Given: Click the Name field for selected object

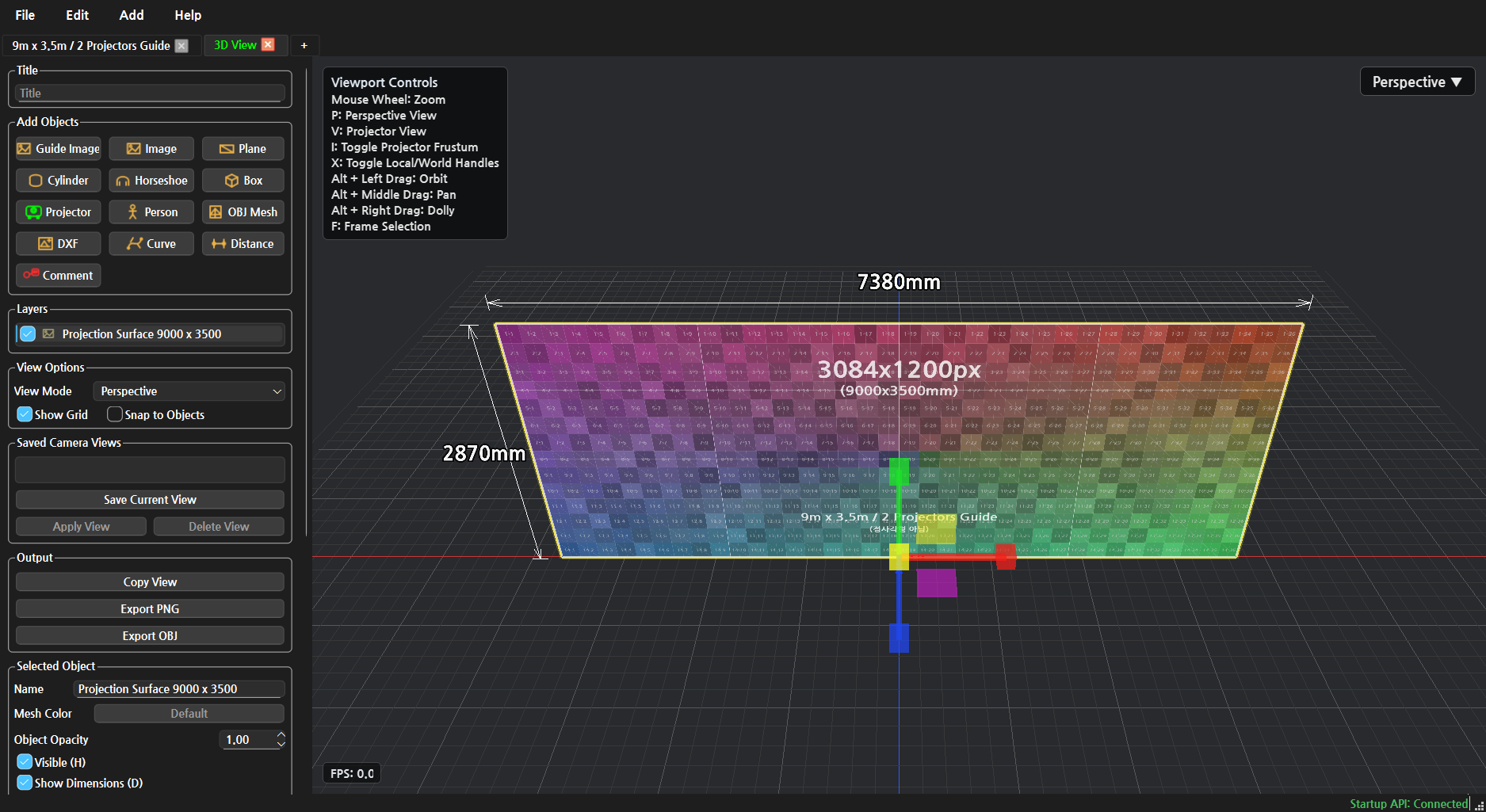Looking at the screenshot, I should pyautogui.click(x=179, y=689).
